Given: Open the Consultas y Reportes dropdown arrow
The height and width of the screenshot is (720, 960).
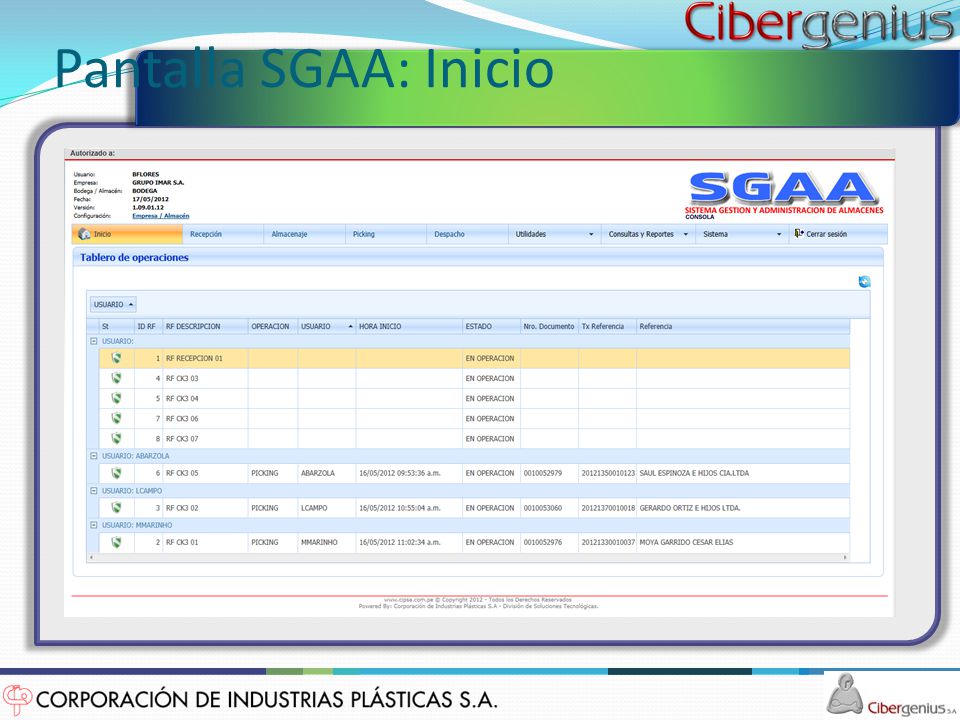Looking at the screenshot, I should click(686, 234).
